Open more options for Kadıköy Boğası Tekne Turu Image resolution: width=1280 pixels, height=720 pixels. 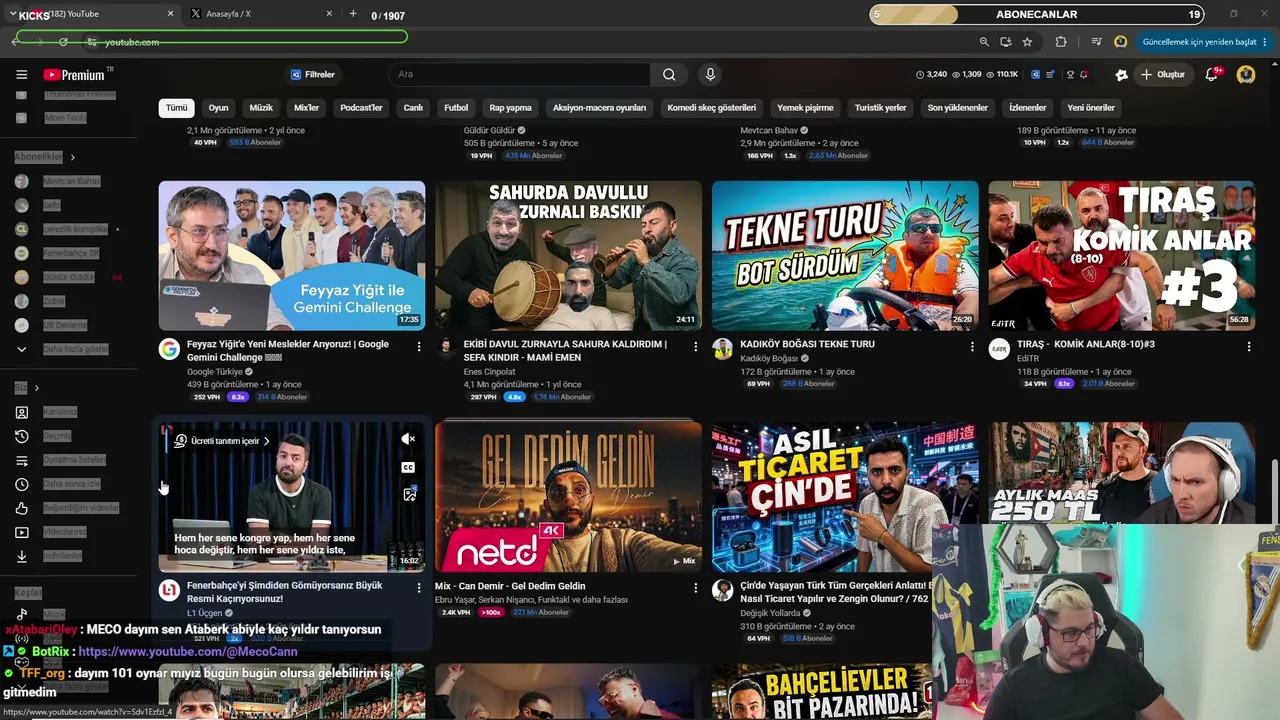pos(972,346)
